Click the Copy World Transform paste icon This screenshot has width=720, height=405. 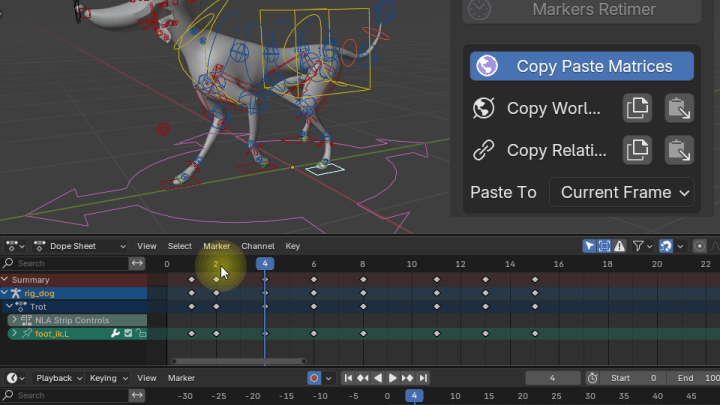[x=679, y=108]
